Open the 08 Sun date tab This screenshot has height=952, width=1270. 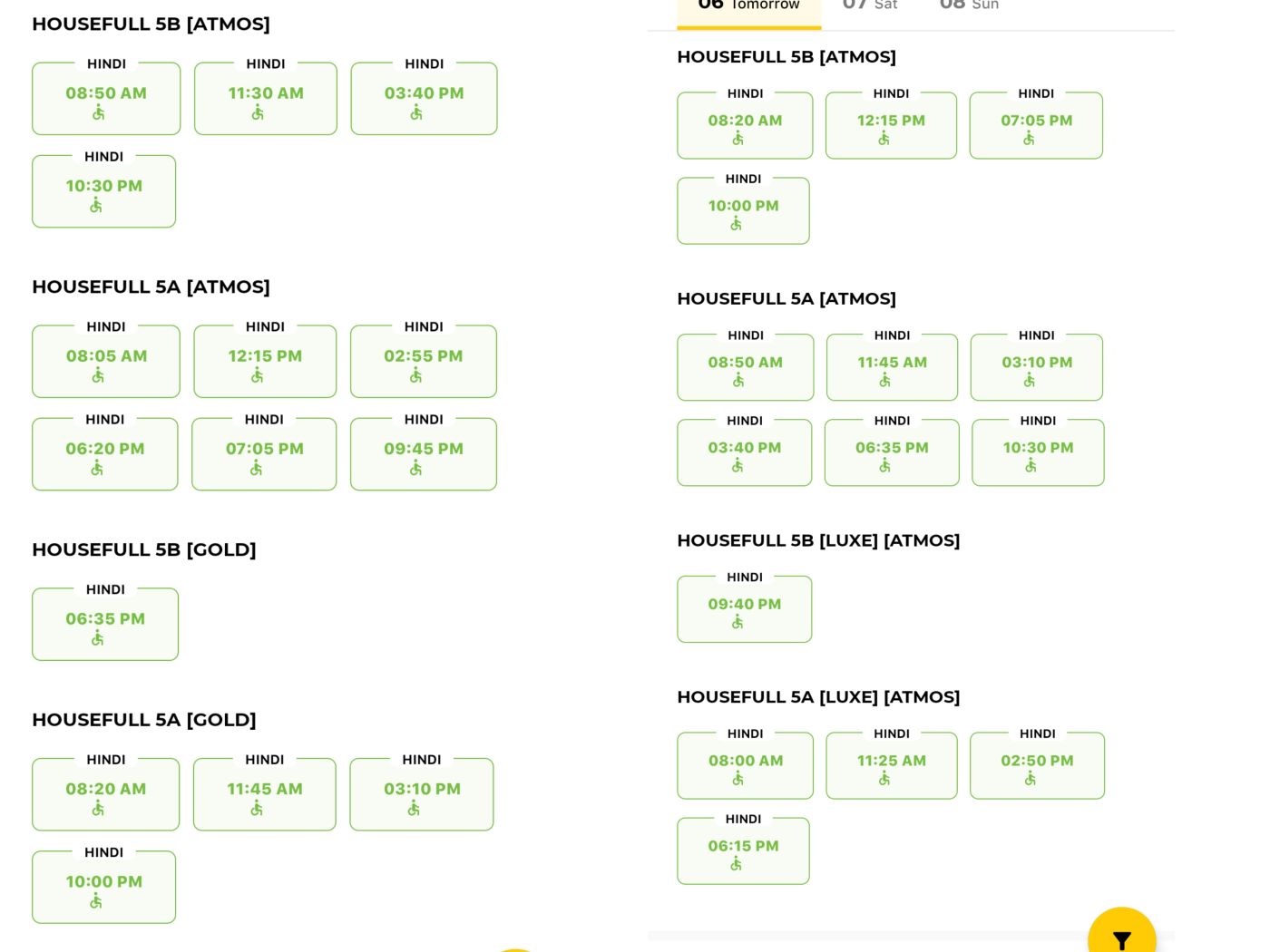969,5
